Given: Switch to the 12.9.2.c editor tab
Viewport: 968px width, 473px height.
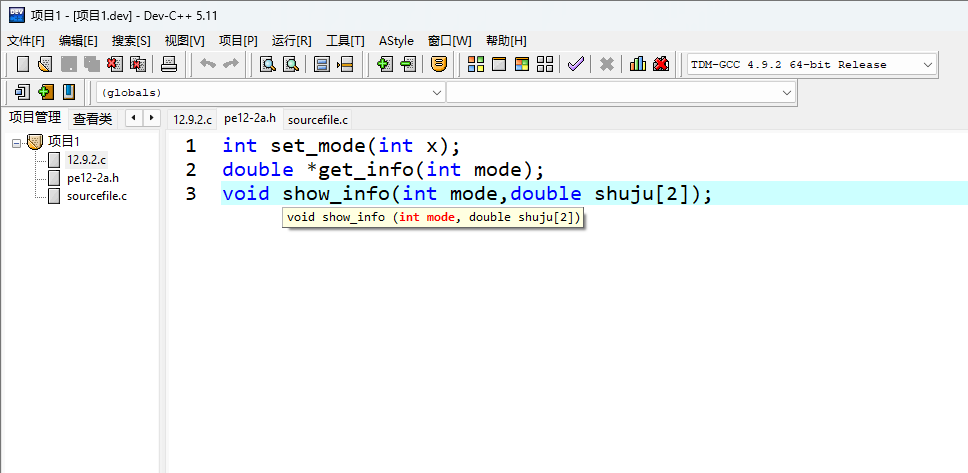Looking at the screenshot, I should click(193, 119).
